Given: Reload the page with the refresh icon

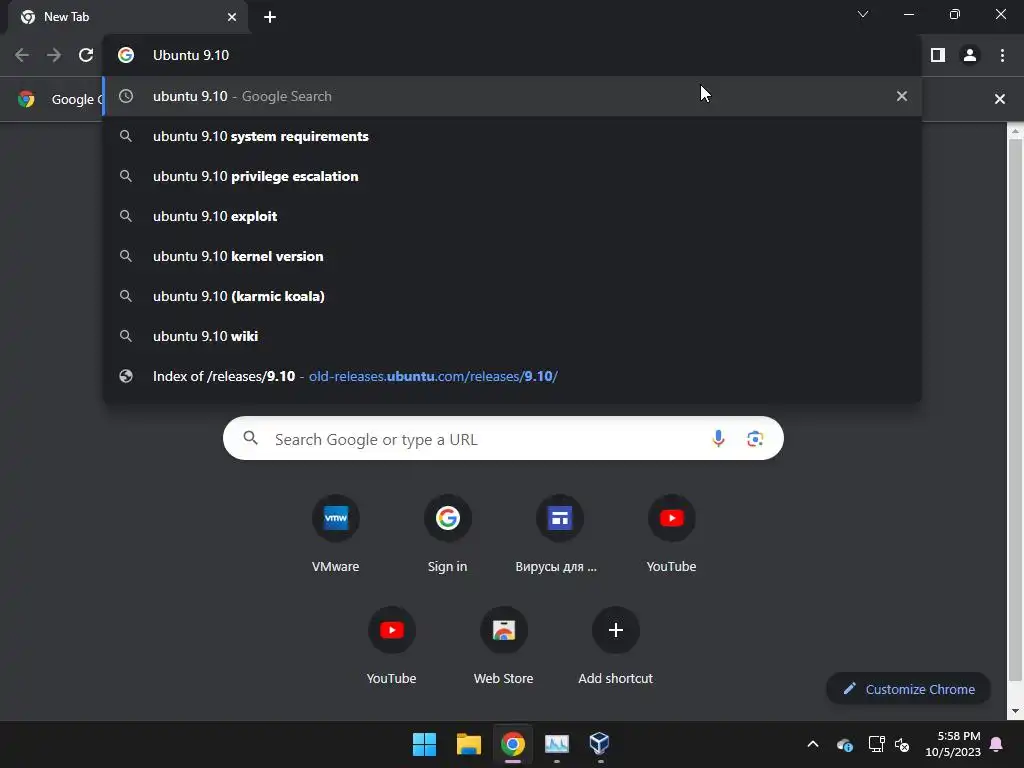Looking at the screenshot, I should point(86,55).
